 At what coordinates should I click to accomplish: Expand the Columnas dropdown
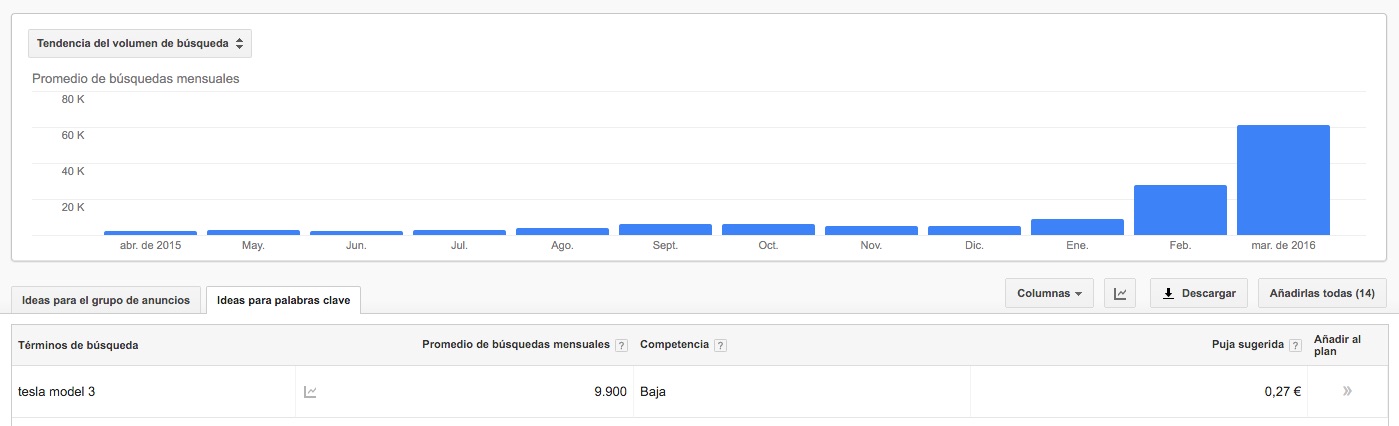(1049, 294)
